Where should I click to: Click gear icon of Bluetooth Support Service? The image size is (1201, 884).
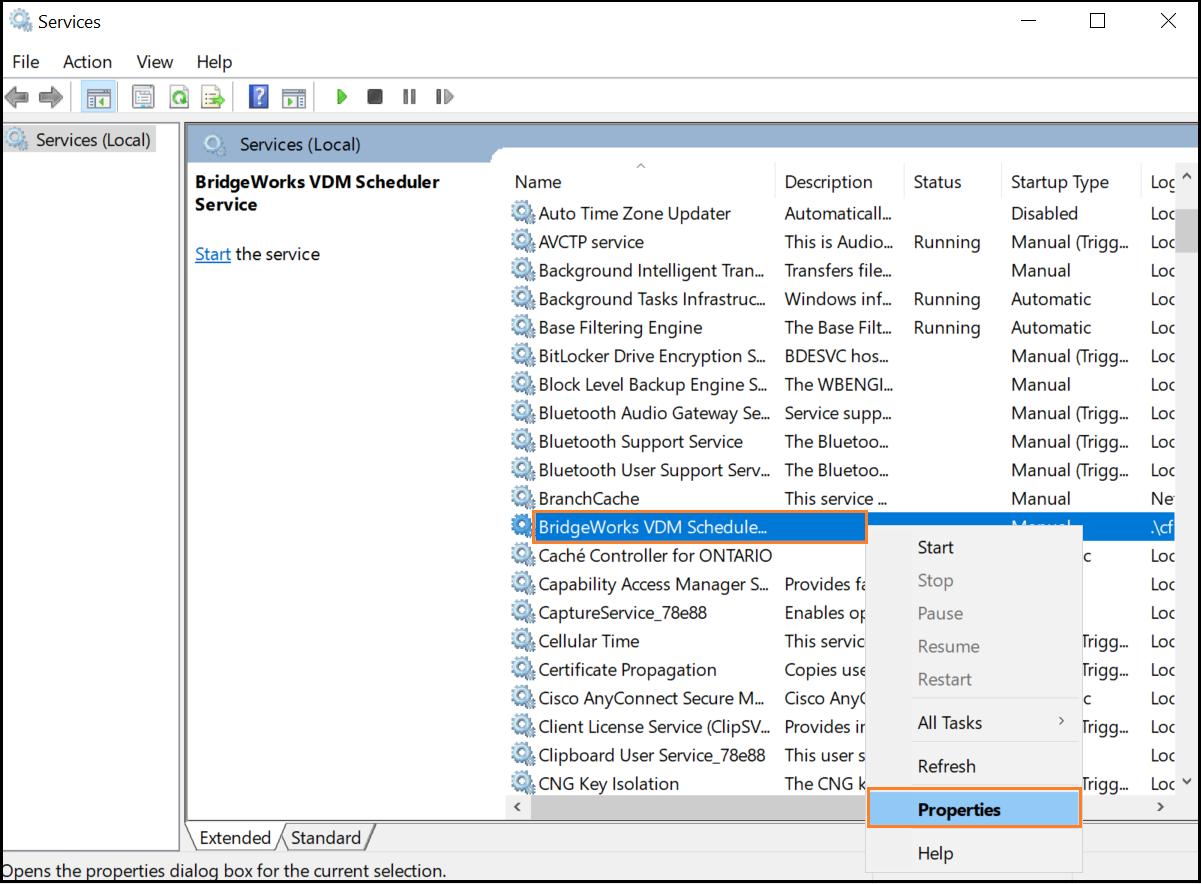coord(522,441)
